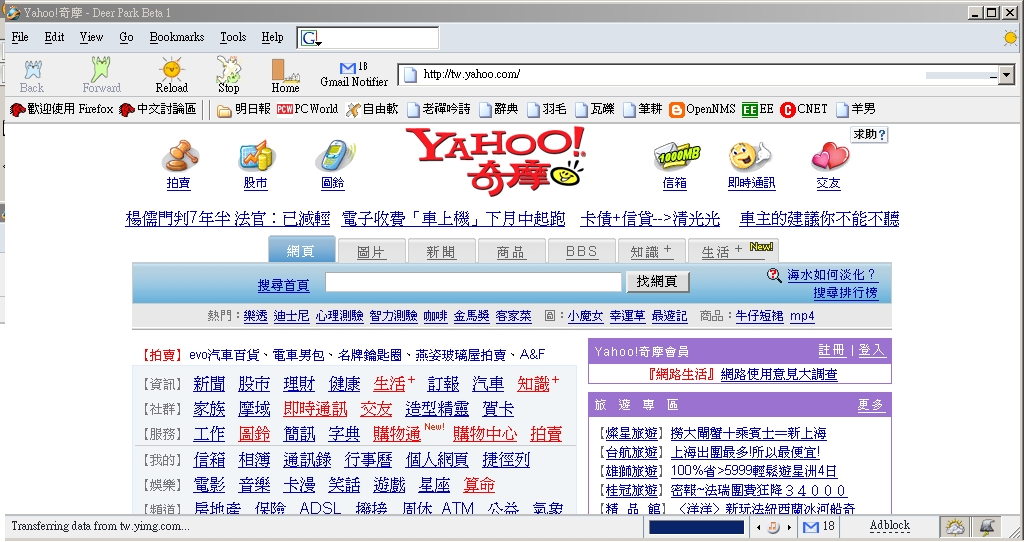Switch to the 圖片 search tab
The image size is (1024, 542).
point(371,251)
